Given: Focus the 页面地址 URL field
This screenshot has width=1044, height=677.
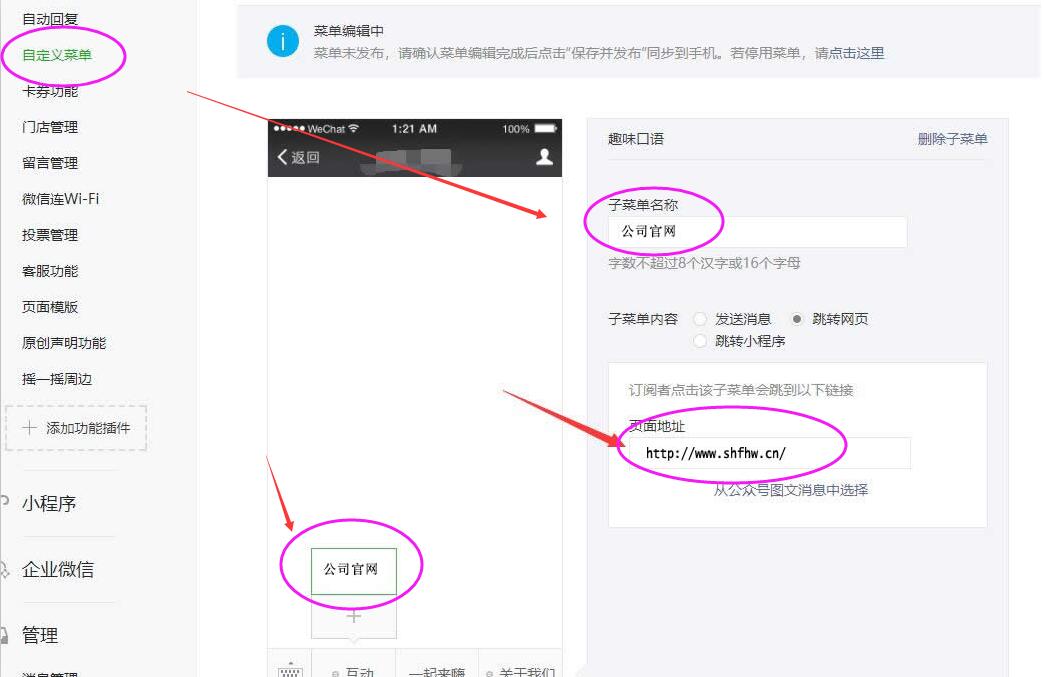Looking at the screenshot, I should [768, 453].
